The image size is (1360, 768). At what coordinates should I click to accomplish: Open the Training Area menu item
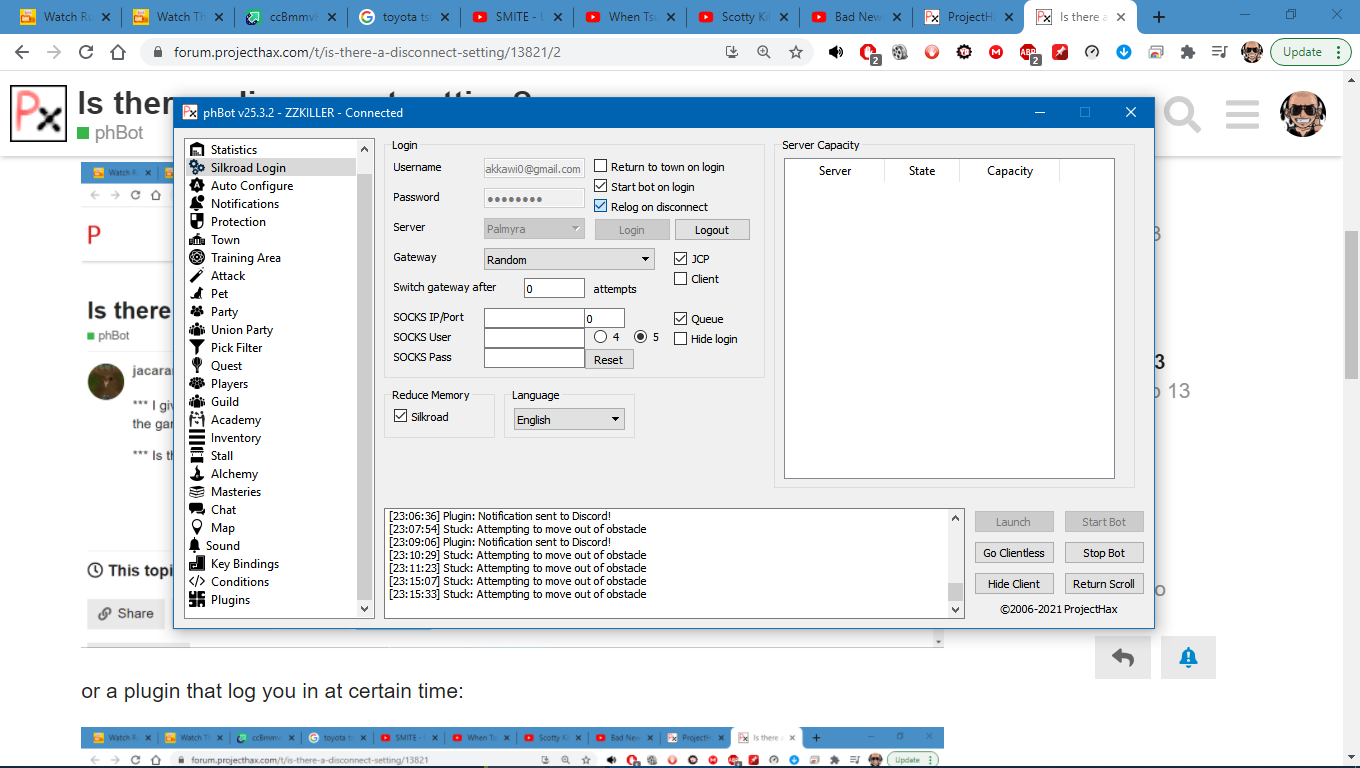coord(245,258)
